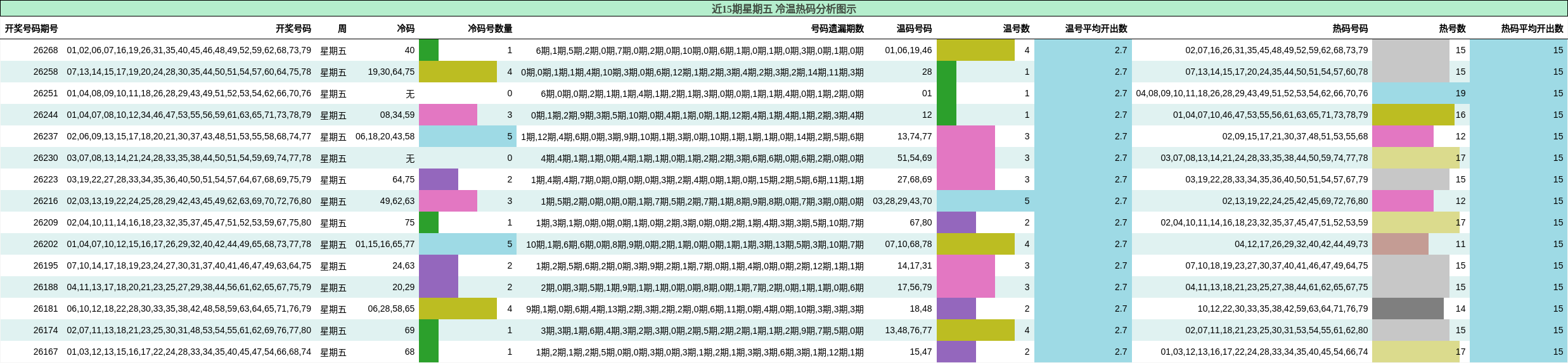Select period number 26202
1568x363 pixels.
pos(46,244)
